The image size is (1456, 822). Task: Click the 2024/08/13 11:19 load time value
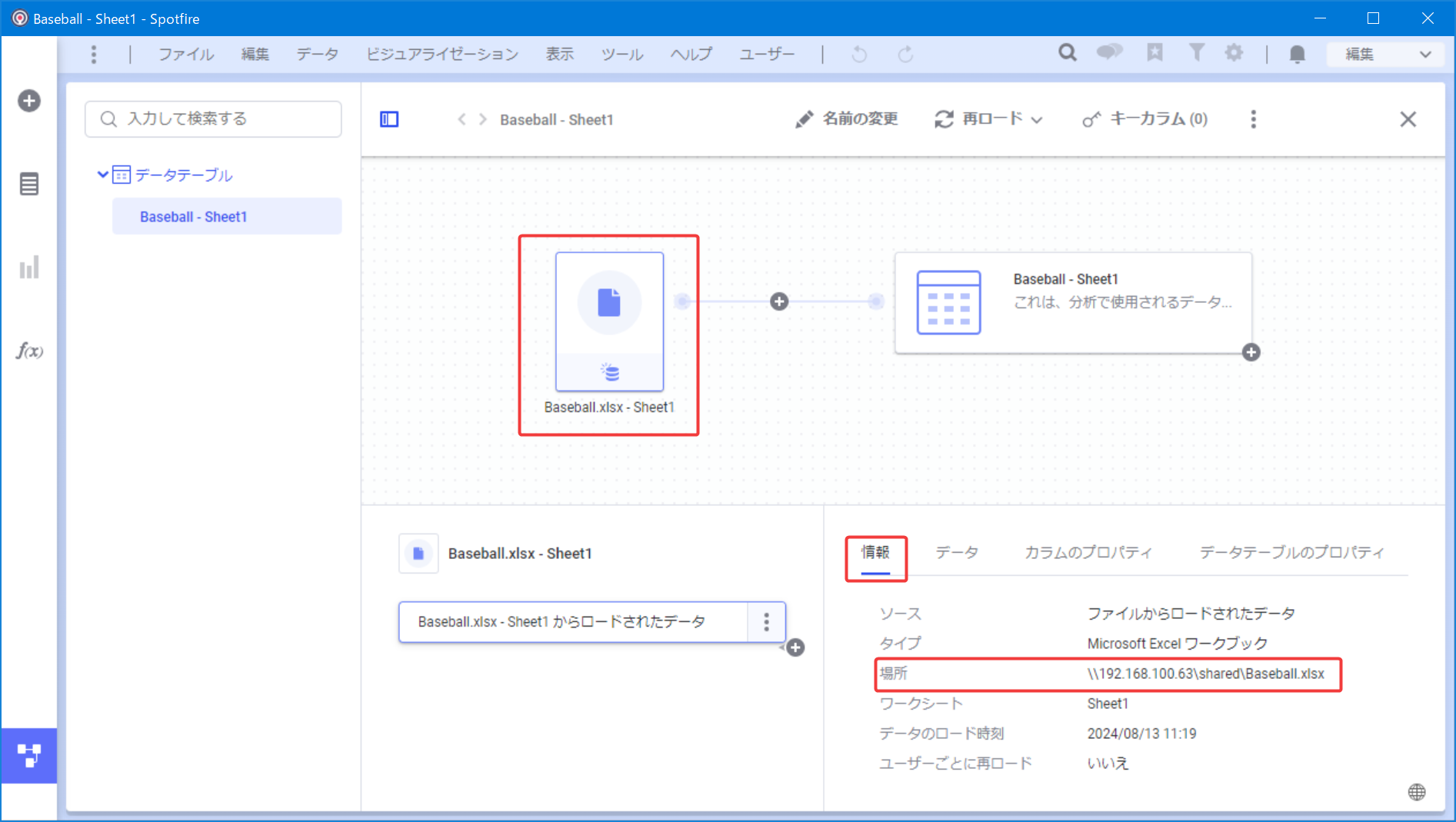point(1141,734)
